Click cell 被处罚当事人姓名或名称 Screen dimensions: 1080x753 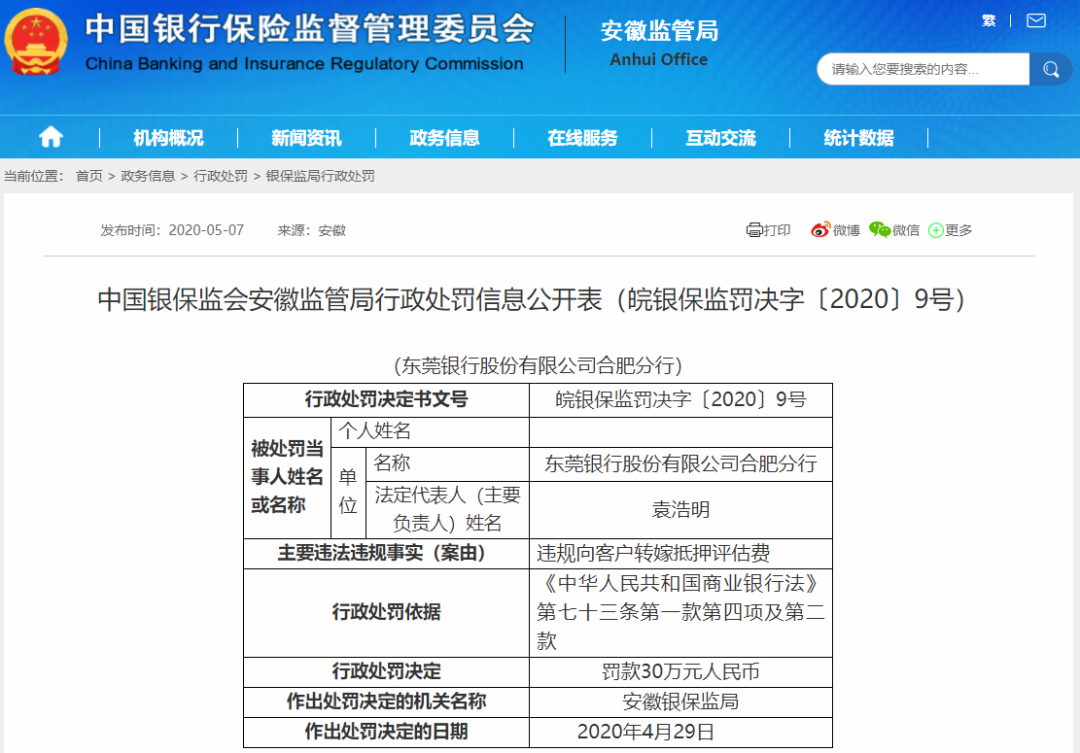coord(287,477)
